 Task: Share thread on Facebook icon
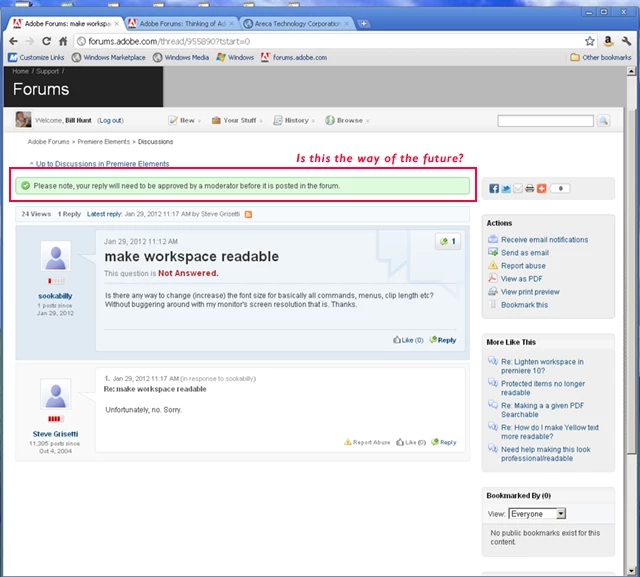click(494, 189)
